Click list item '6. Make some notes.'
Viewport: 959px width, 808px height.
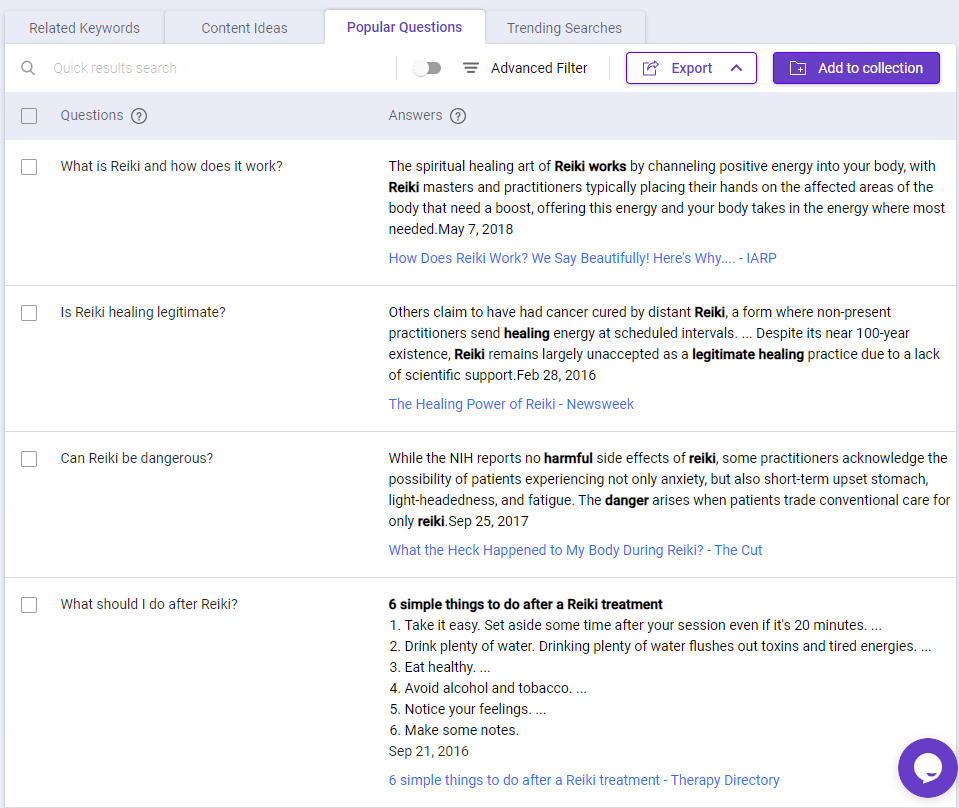point(454,730)
